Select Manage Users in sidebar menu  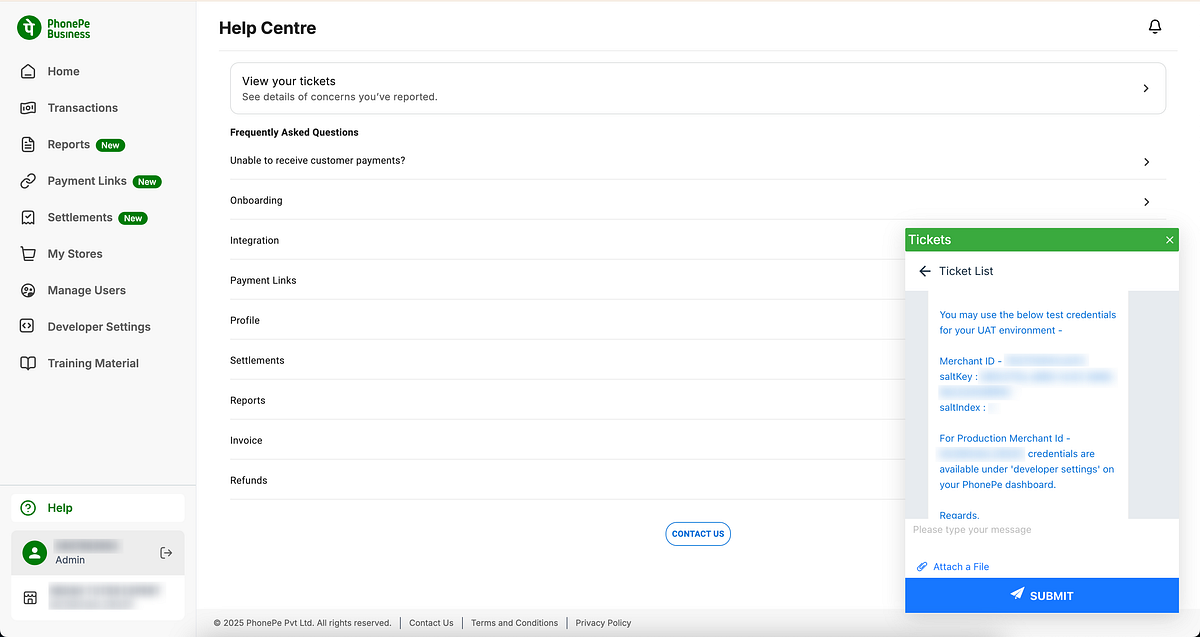coord(87,290)
